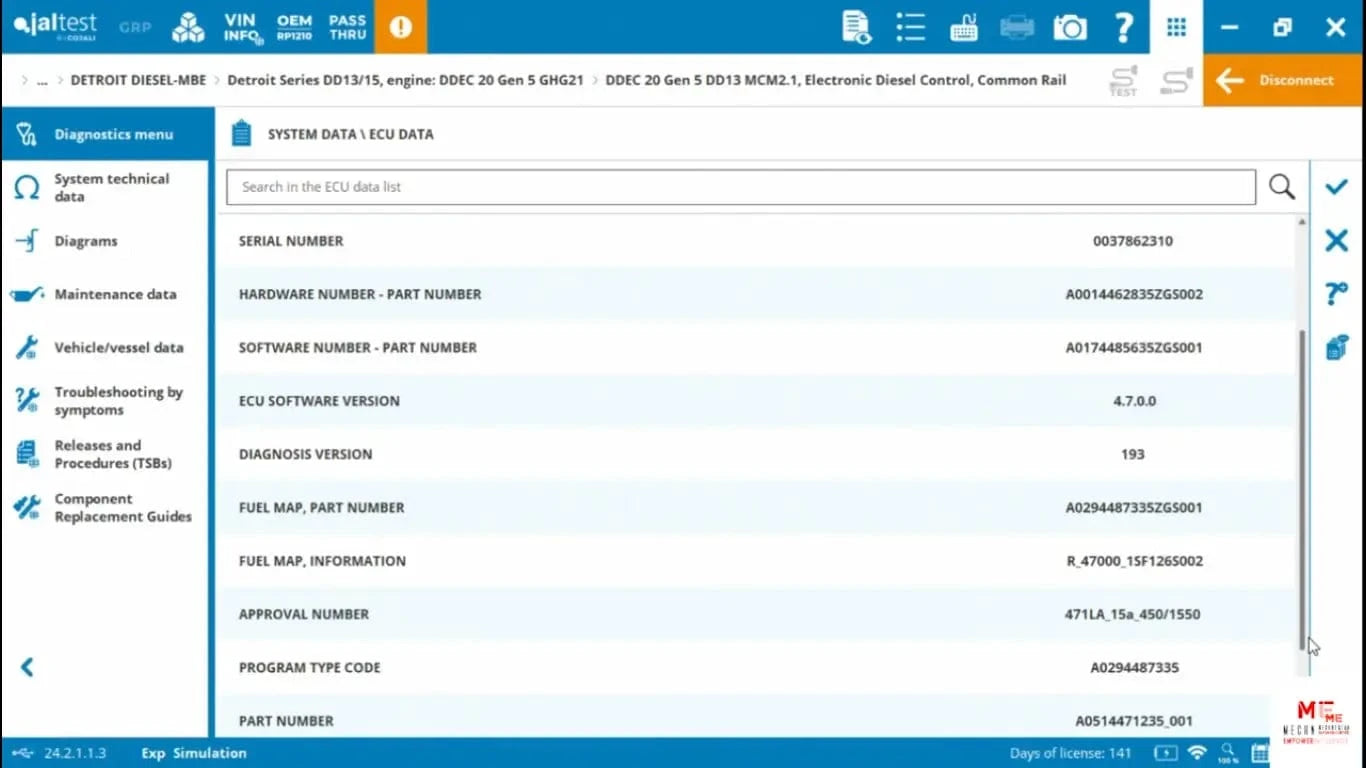Open the Diagnostics menu
Image resolution: width=1366 pixels, height=768 pixels.
pos(107,134)
